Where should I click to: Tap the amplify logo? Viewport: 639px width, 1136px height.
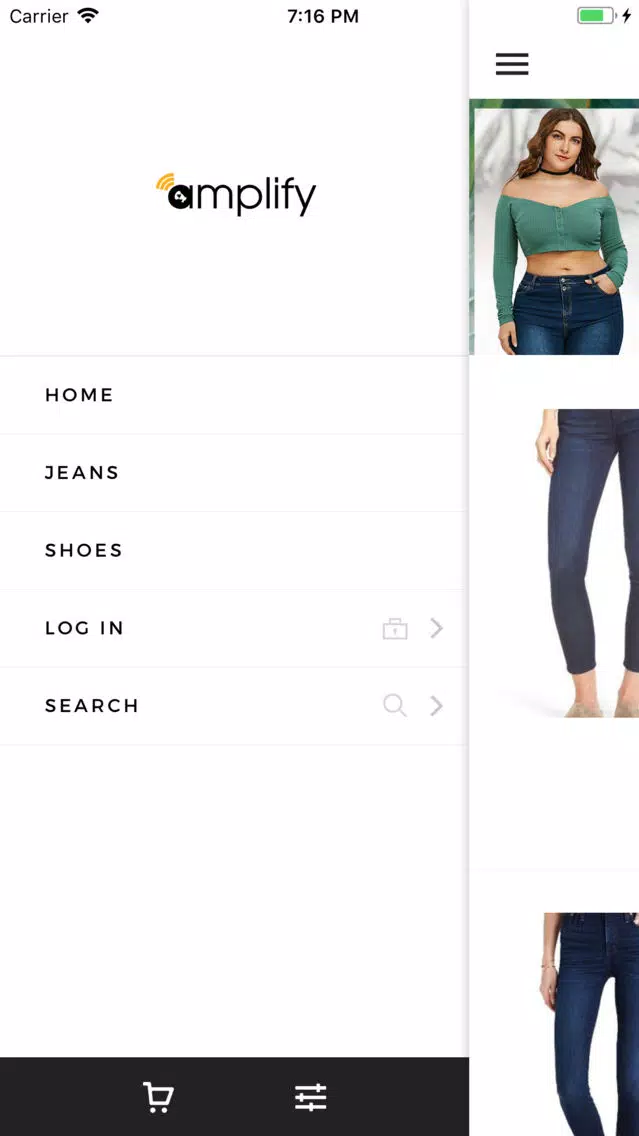tap(235, 194)
